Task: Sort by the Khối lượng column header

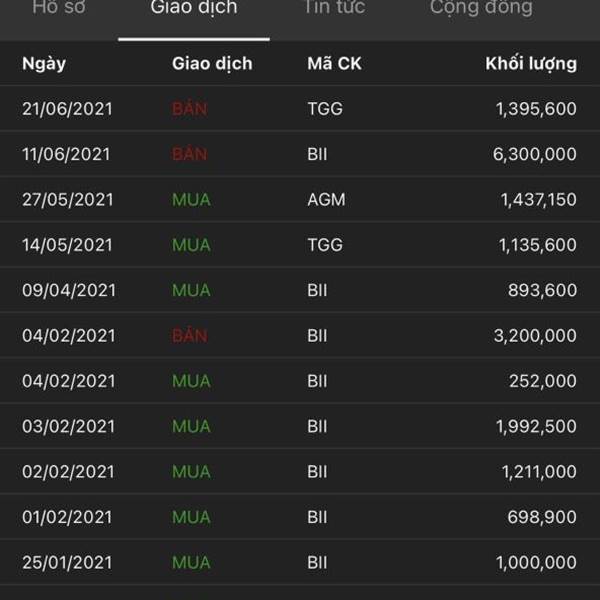Action: (531, 64)
